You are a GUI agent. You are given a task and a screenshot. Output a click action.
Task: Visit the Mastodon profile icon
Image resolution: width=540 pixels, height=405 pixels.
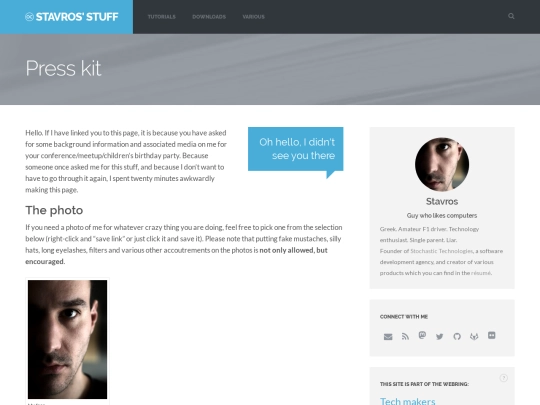[422, 335]
